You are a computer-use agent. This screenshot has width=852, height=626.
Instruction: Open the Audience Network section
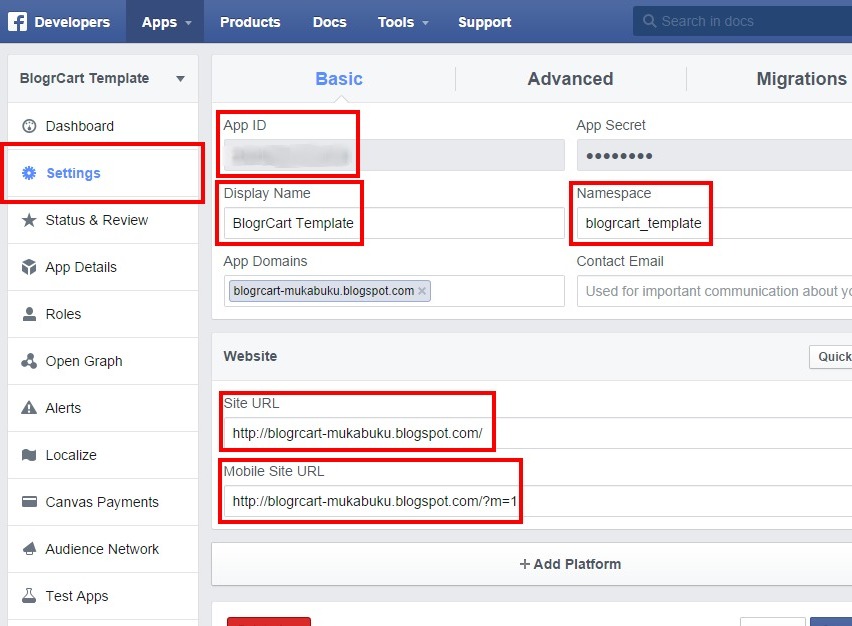103,549
